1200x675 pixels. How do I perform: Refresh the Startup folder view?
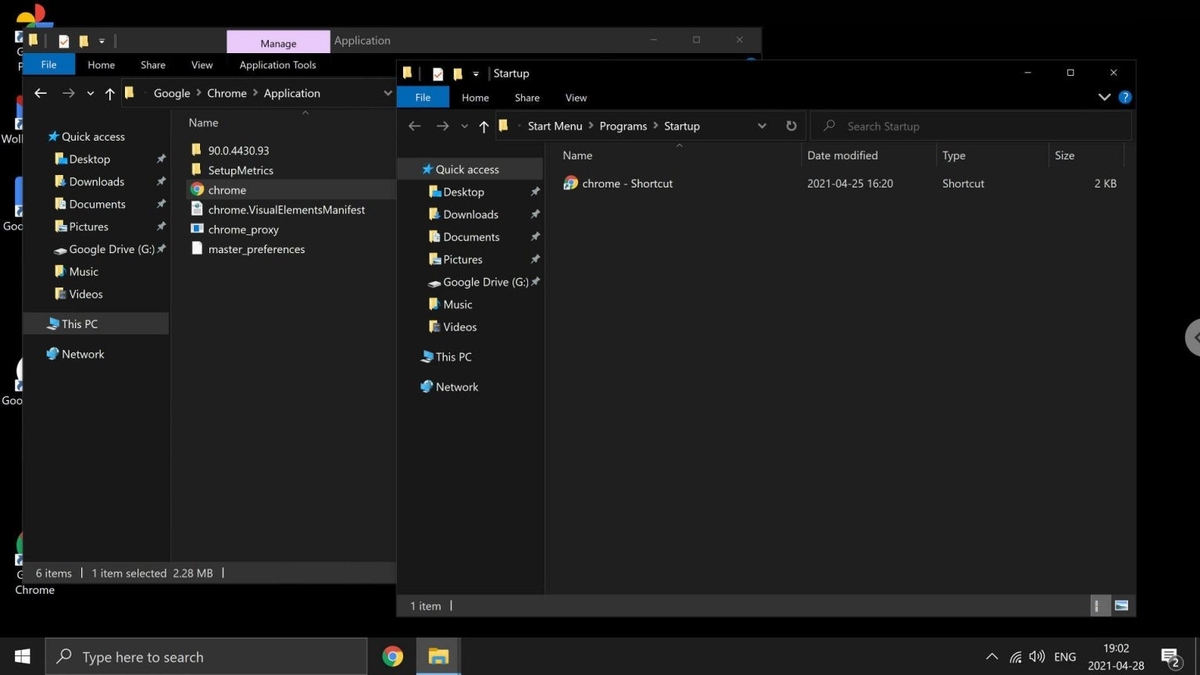[791, 126]
